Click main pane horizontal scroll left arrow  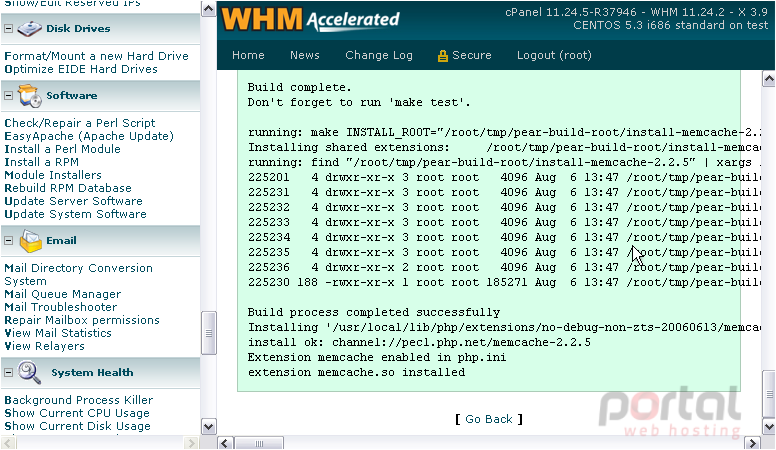[x=226, y=443]
